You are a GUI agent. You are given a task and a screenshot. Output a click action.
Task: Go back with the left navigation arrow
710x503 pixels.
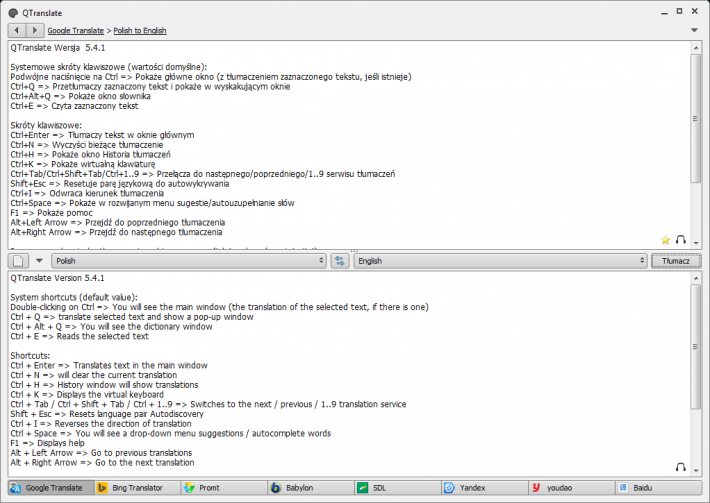17,30
